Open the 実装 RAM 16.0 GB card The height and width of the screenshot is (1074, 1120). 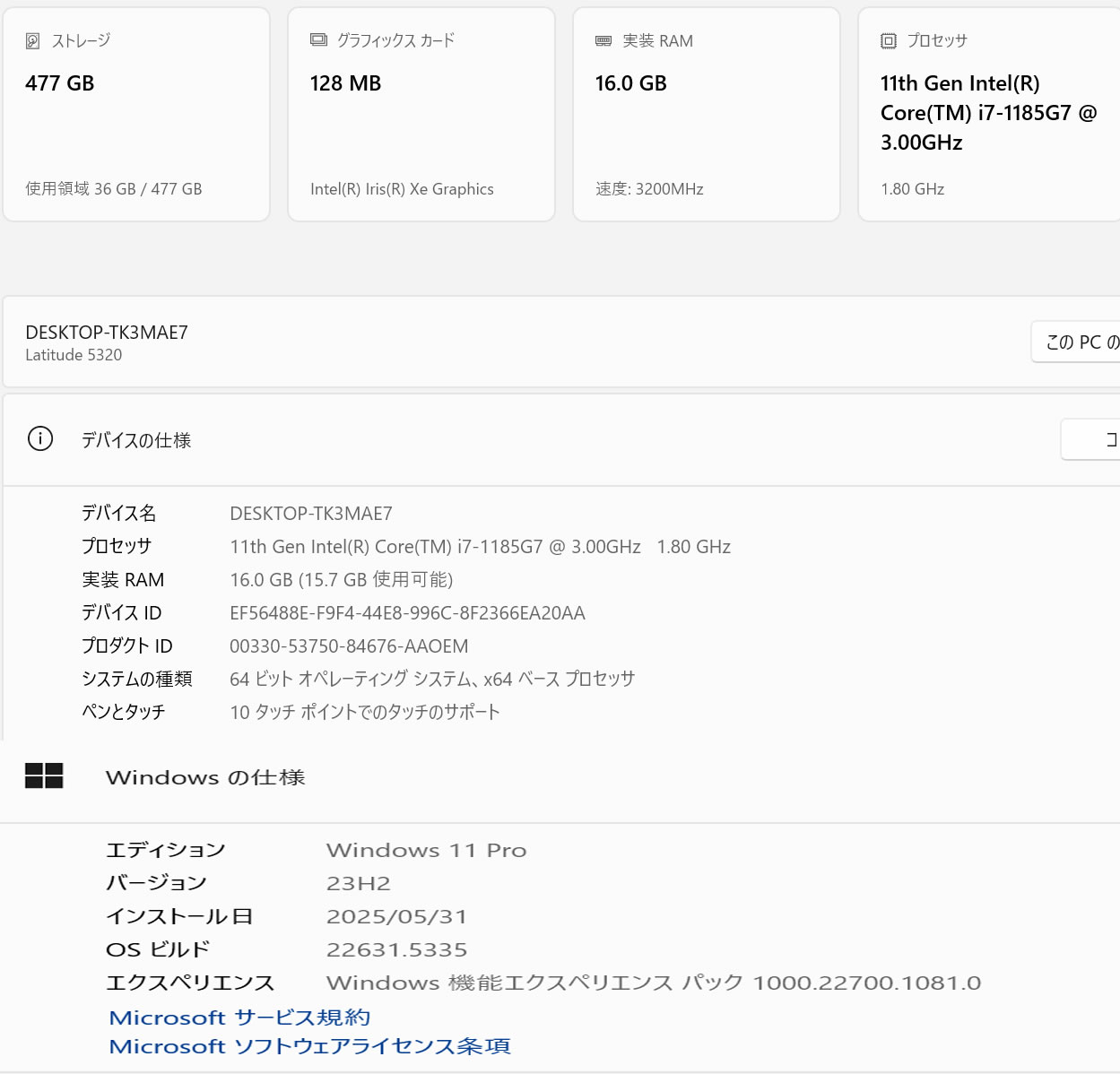point(707,114)
